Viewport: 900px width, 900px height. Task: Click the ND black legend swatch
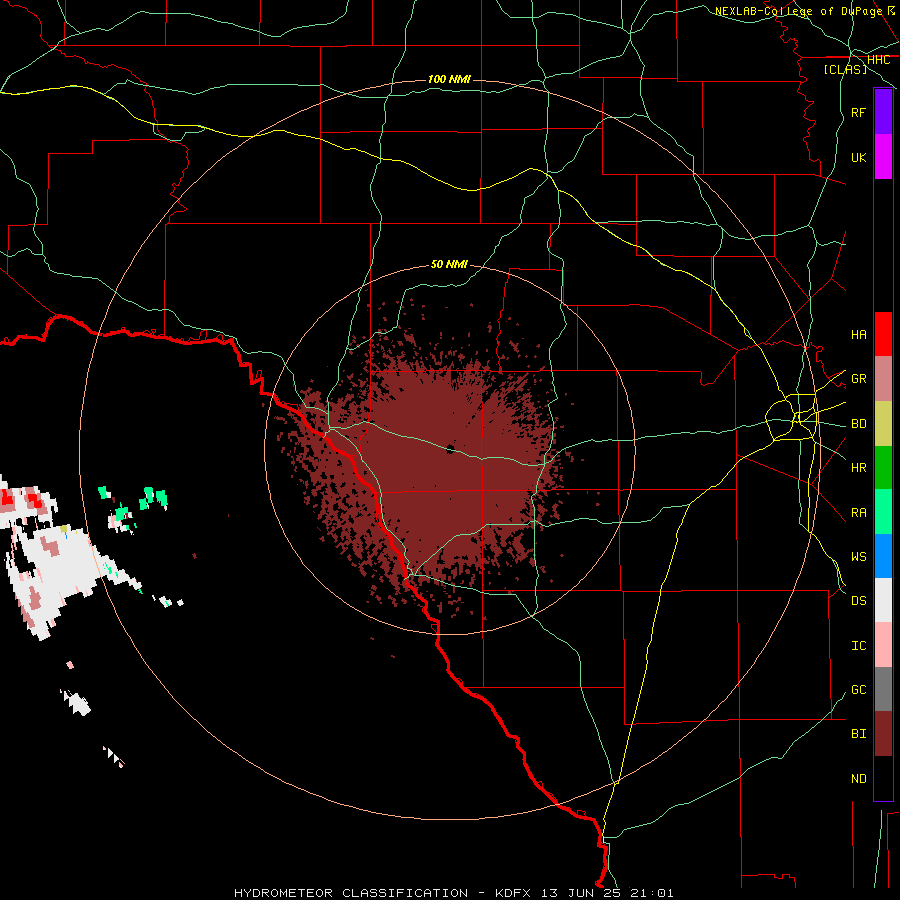coord(883,778)
